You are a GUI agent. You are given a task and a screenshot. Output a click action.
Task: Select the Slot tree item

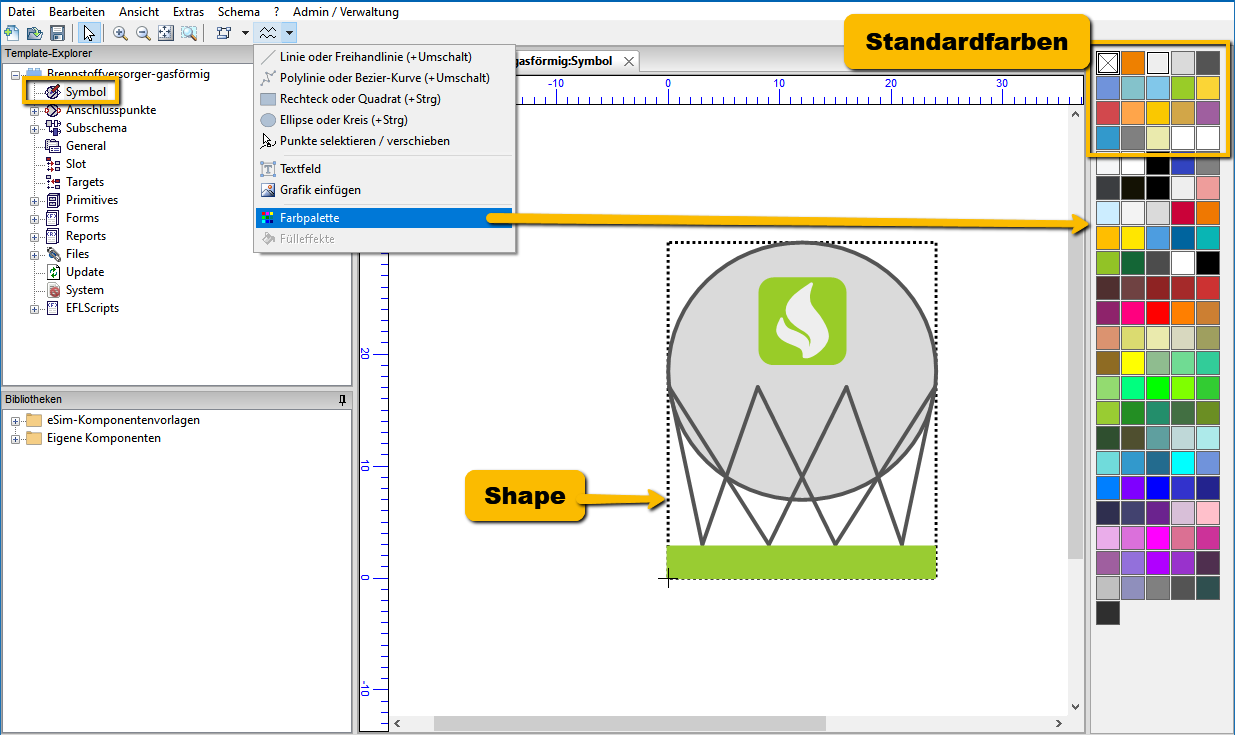click(76, 164)
